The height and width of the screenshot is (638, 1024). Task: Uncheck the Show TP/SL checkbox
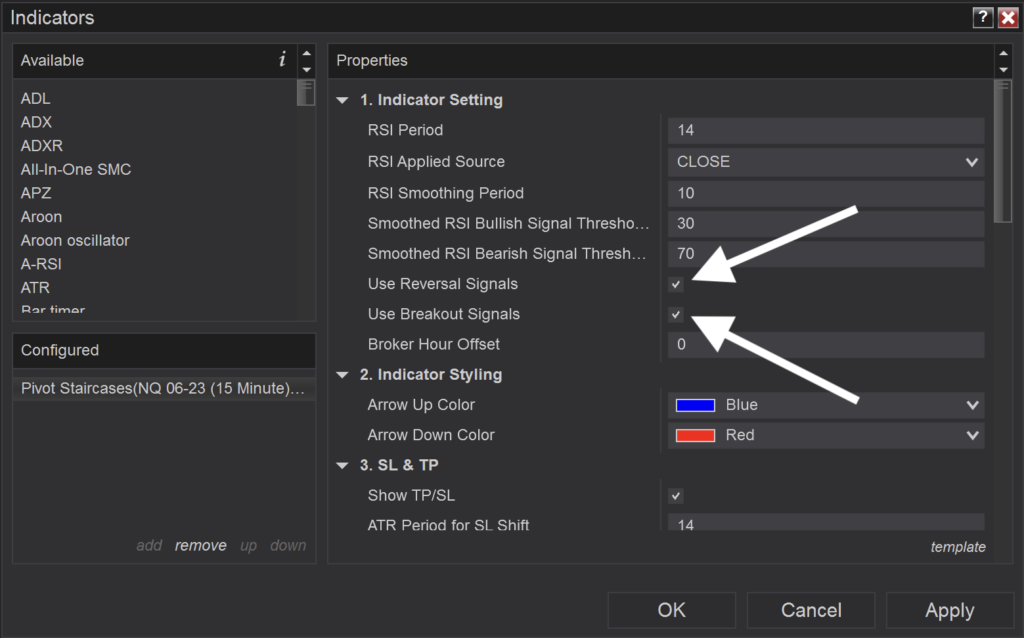click(676, 496)
